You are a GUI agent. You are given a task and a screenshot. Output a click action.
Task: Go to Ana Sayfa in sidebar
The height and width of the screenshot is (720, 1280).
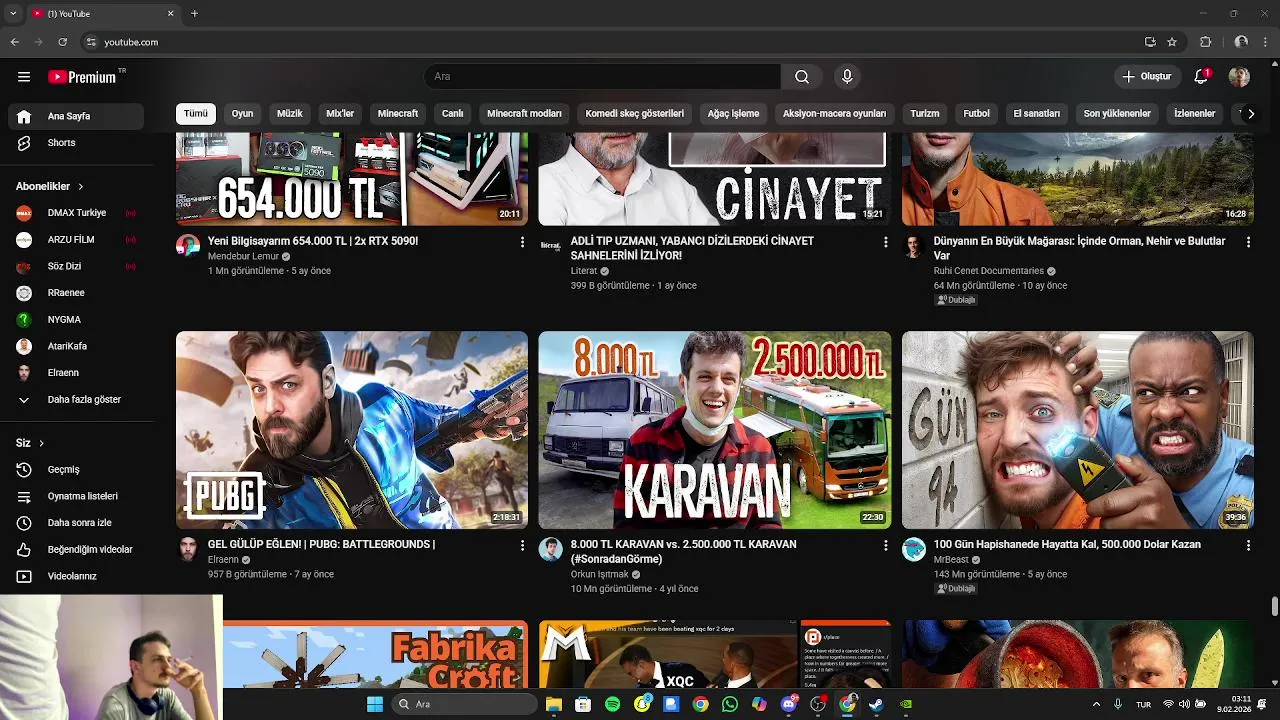[x=77, y=116]
